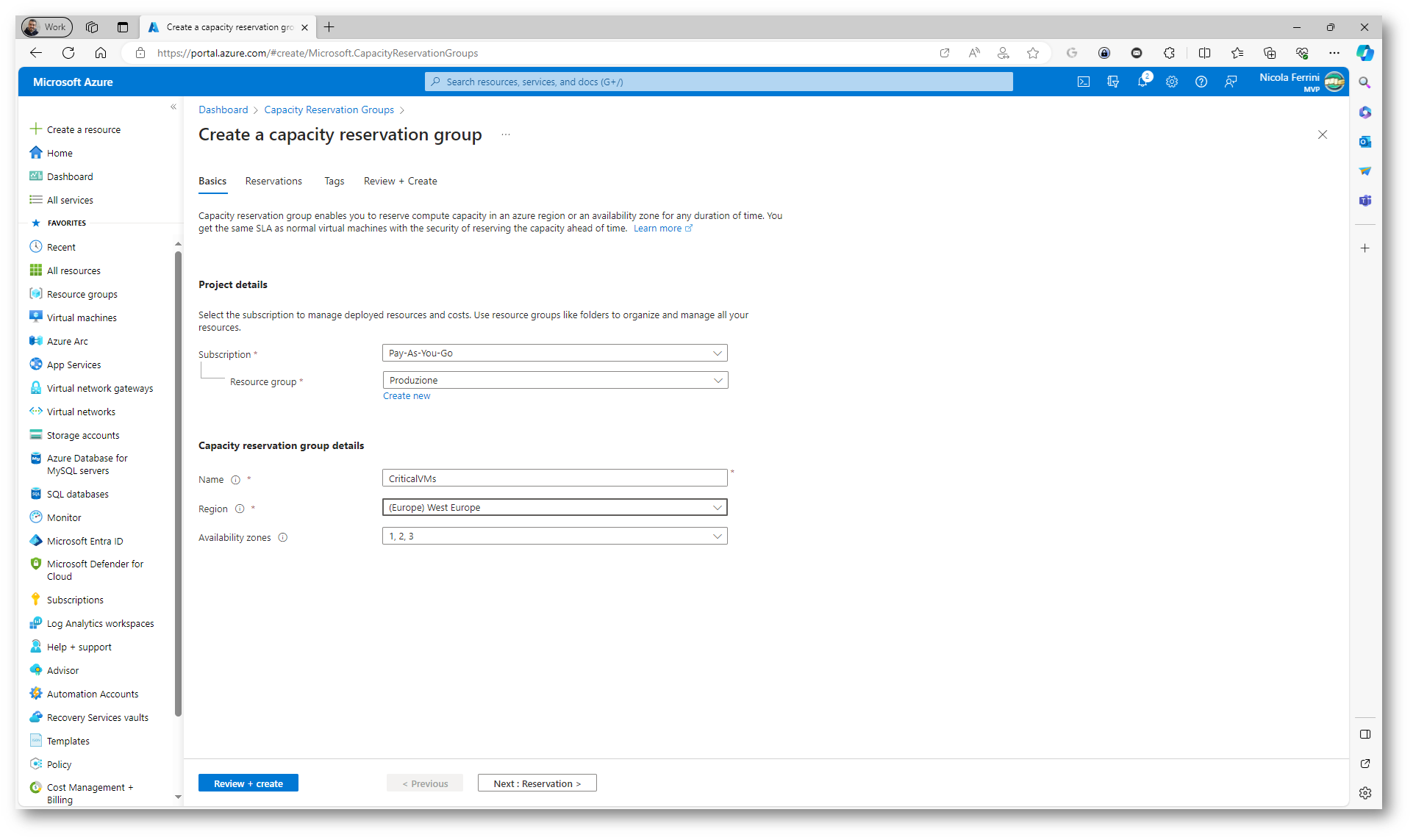Open Monitor in sidebar
Screen dimensions: 1413x840
point(64,517)
